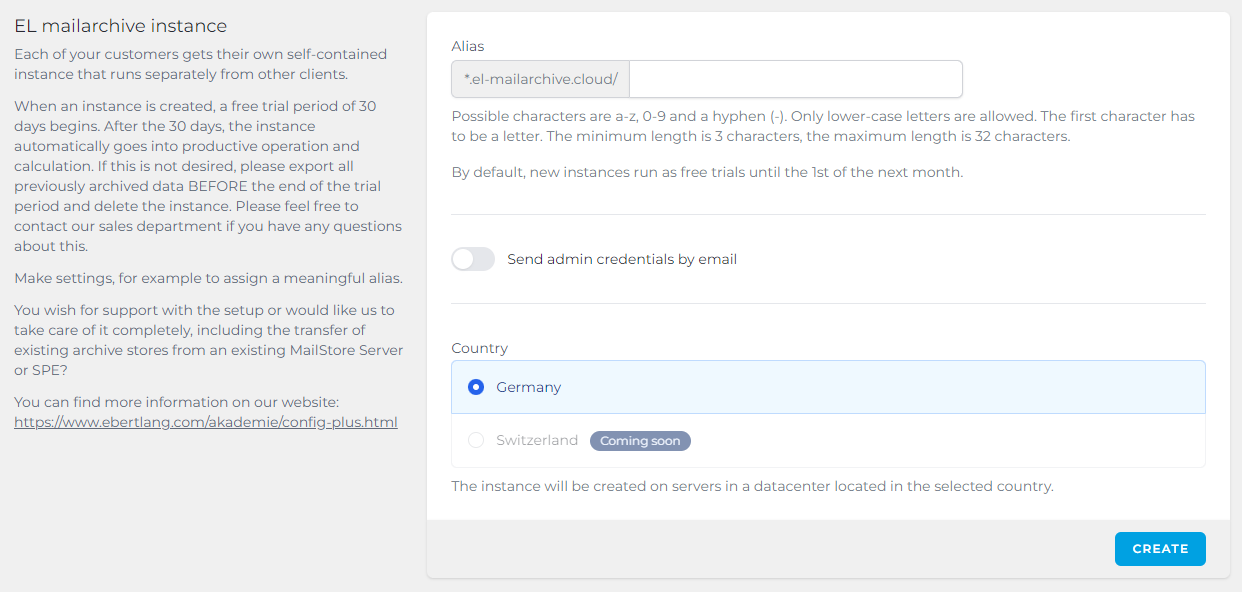Select the Germany radio button
This screenshot has height=592, width=1242.
(x=476, y=387)
